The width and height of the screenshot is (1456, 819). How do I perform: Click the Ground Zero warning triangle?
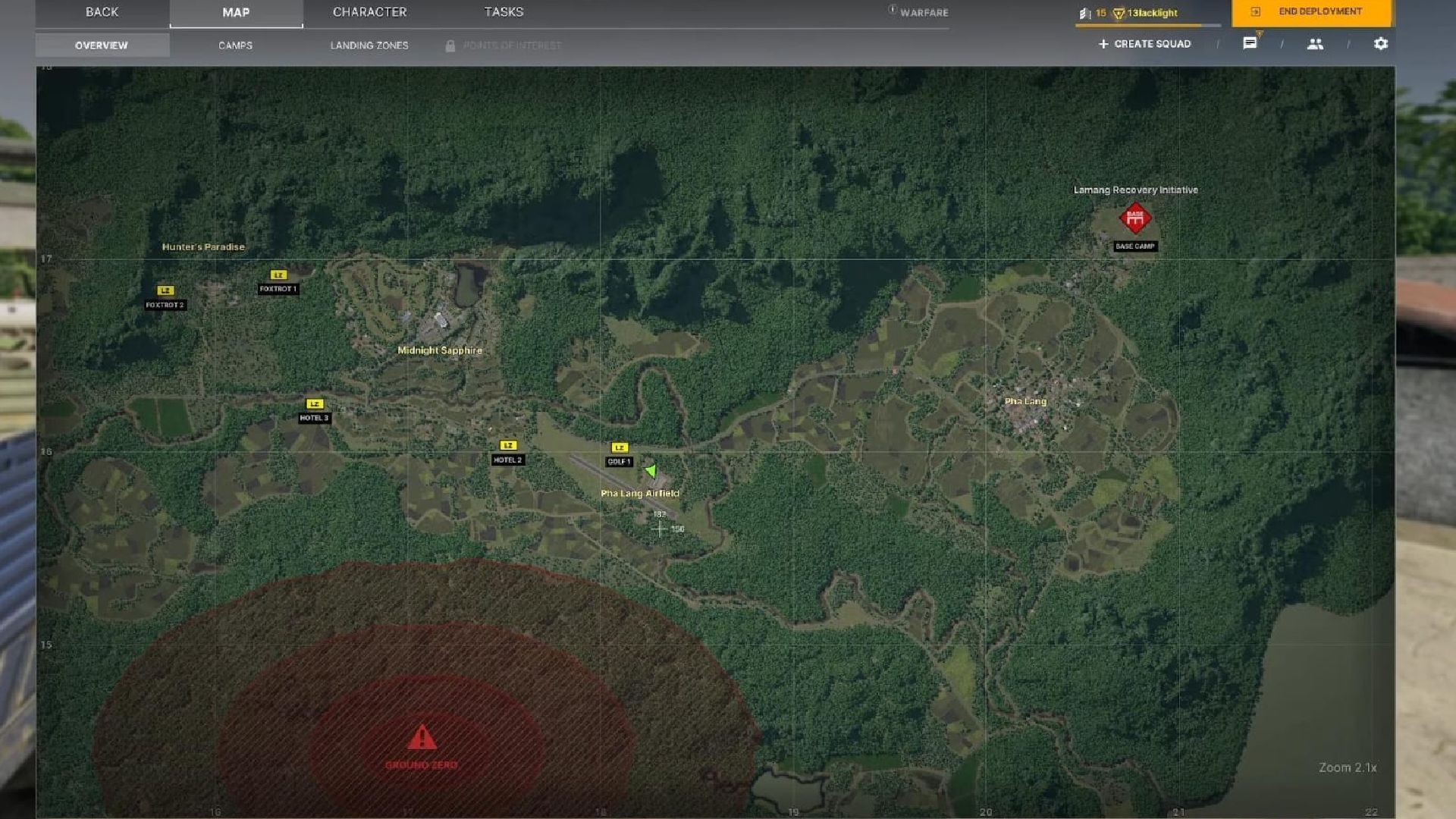click(422, 737)
